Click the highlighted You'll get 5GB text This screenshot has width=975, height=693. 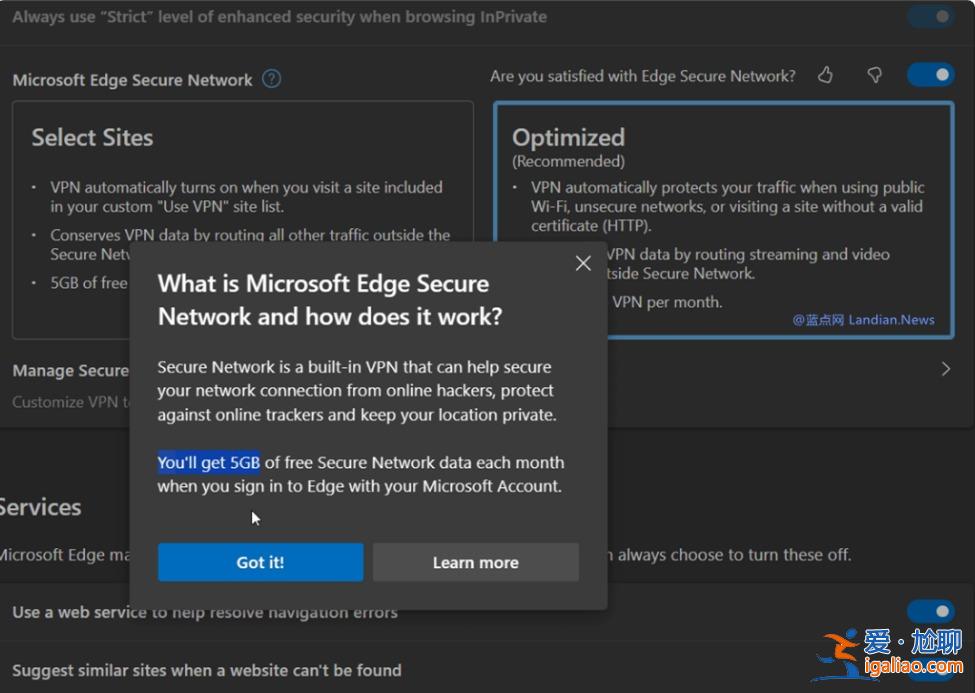(208, 462)
